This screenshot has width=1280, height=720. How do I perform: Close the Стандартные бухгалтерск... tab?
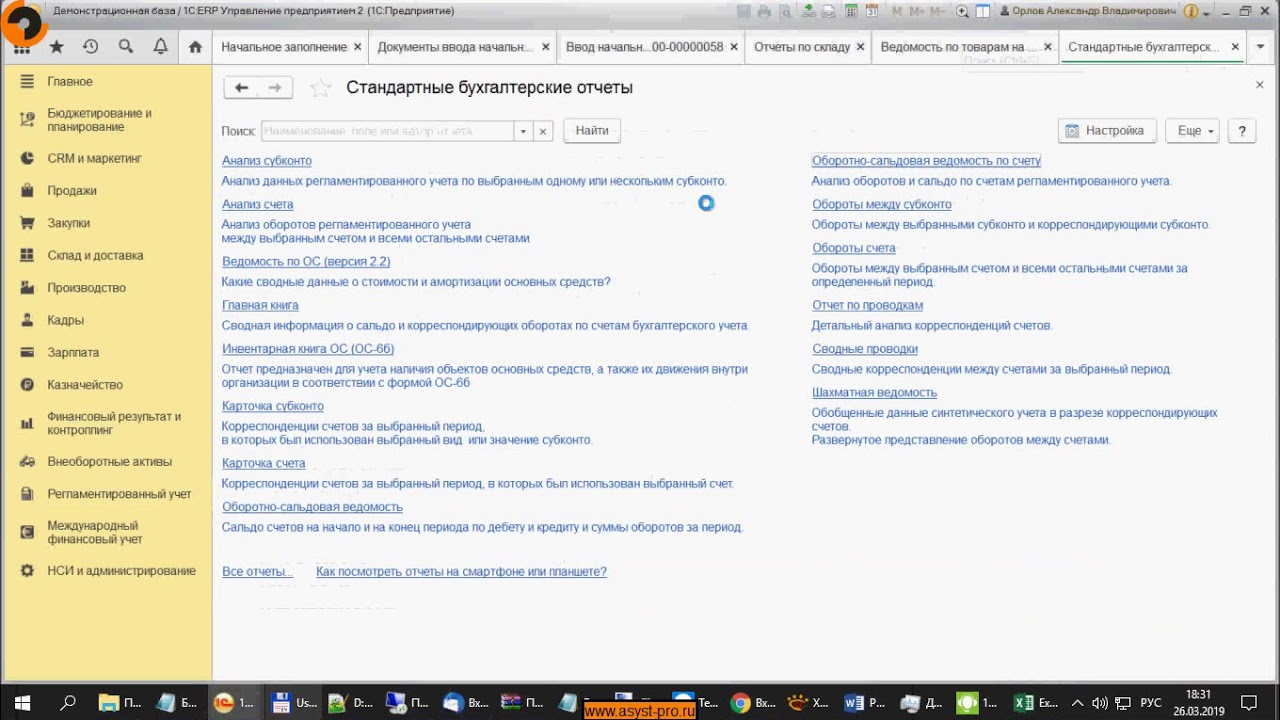coord(1235,47)
